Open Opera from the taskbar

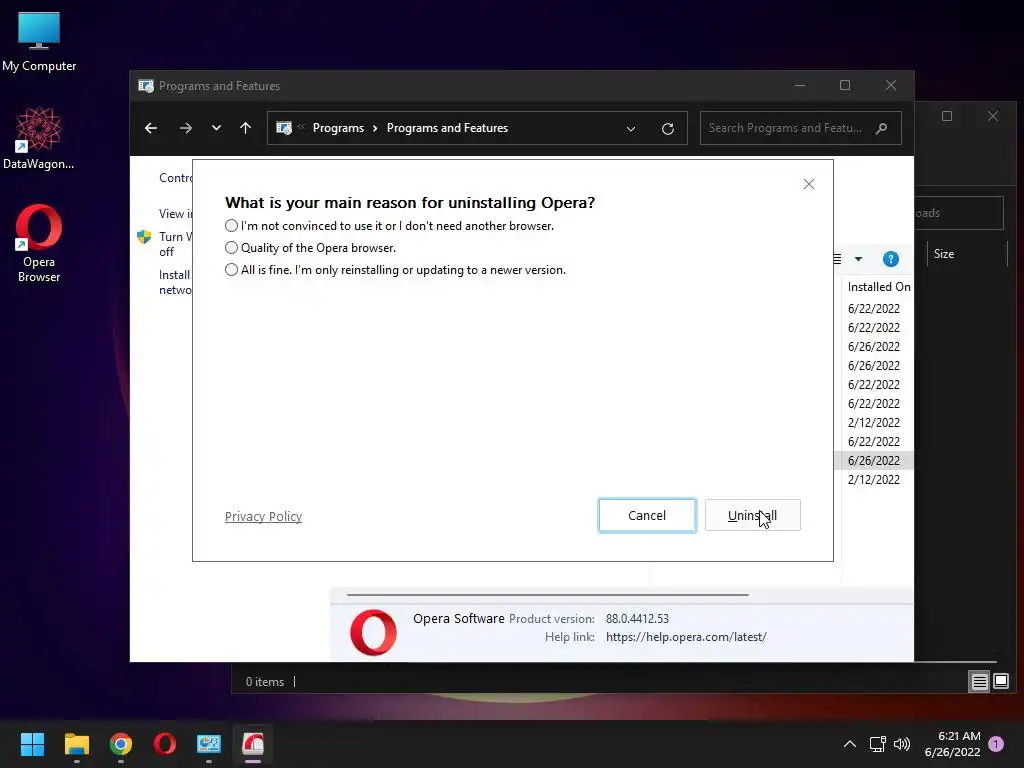[165, 744]
